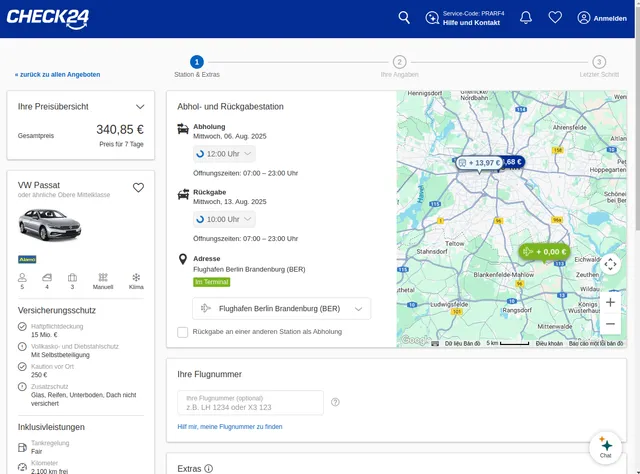Click the Alamo provider logo
Image resolution: width=640 pixels, height=474 pixels.
(x=27, y=259)
